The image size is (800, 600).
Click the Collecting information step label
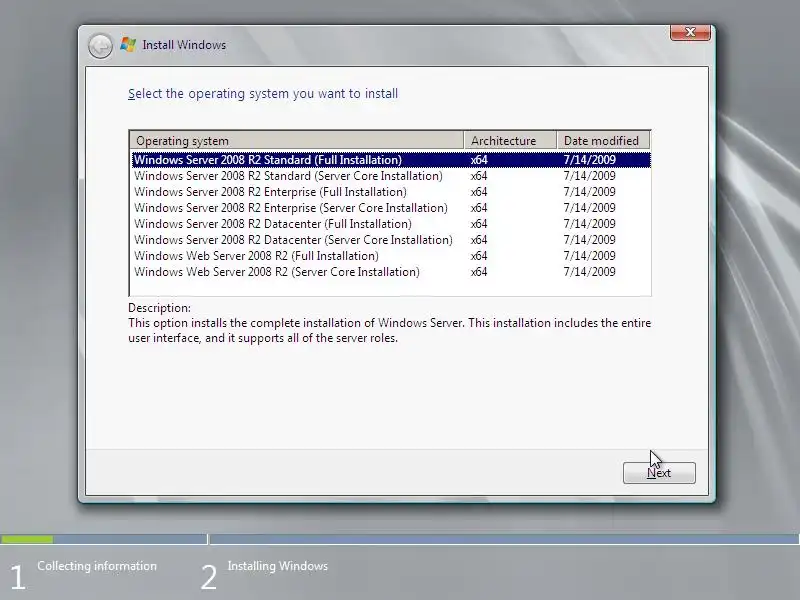[x=97, y=566]
